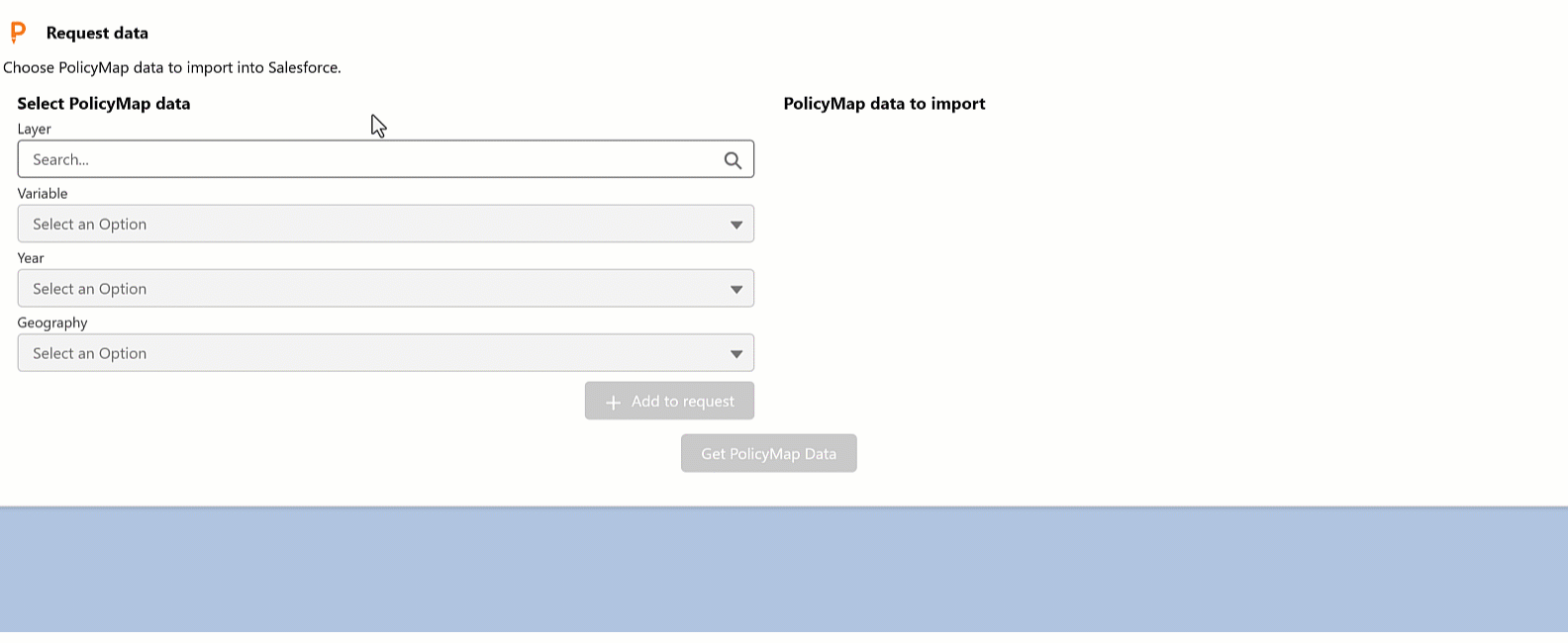Click the Variable field label

pos(43,194)
